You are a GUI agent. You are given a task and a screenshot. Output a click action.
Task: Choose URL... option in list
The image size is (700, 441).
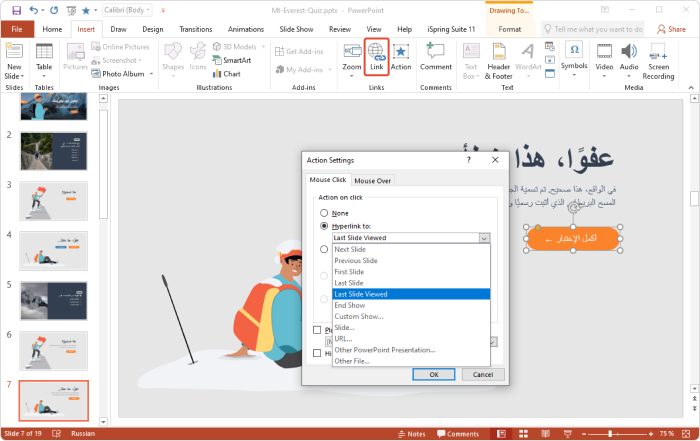tap(411, 339)
